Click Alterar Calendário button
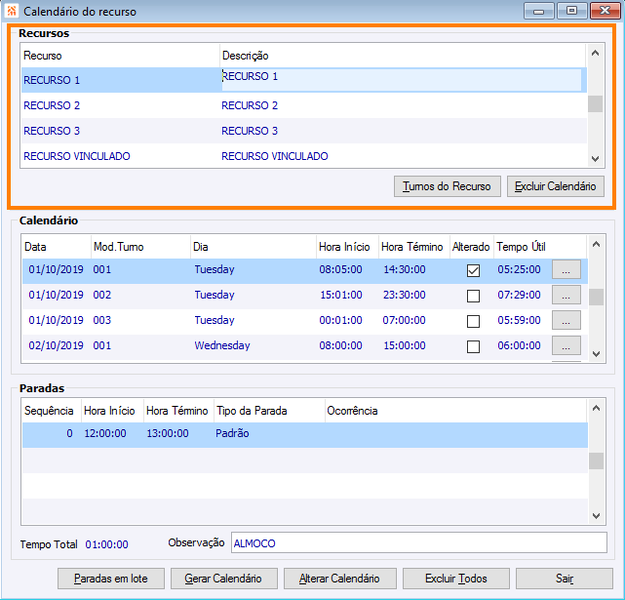 coord(340,578)
